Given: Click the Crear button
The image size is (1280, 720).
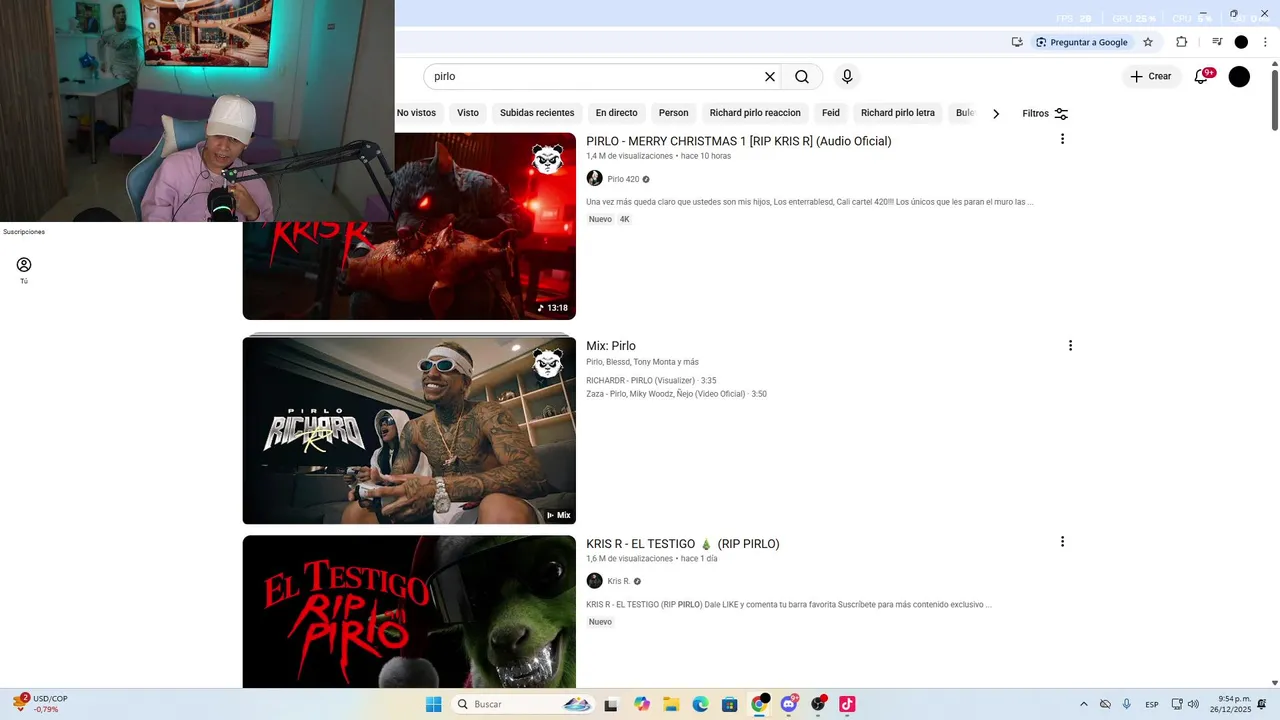Looking at the screenshot, I should (1151, 77).
